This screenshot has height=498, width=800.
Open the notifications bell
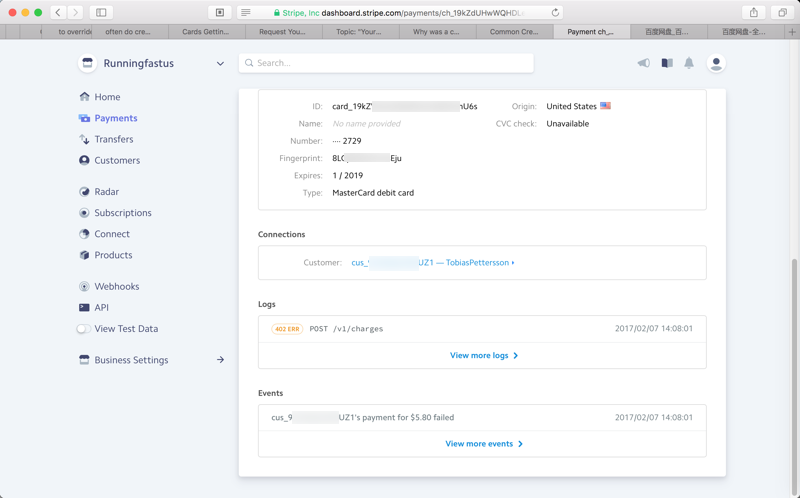tap(689, 63)
